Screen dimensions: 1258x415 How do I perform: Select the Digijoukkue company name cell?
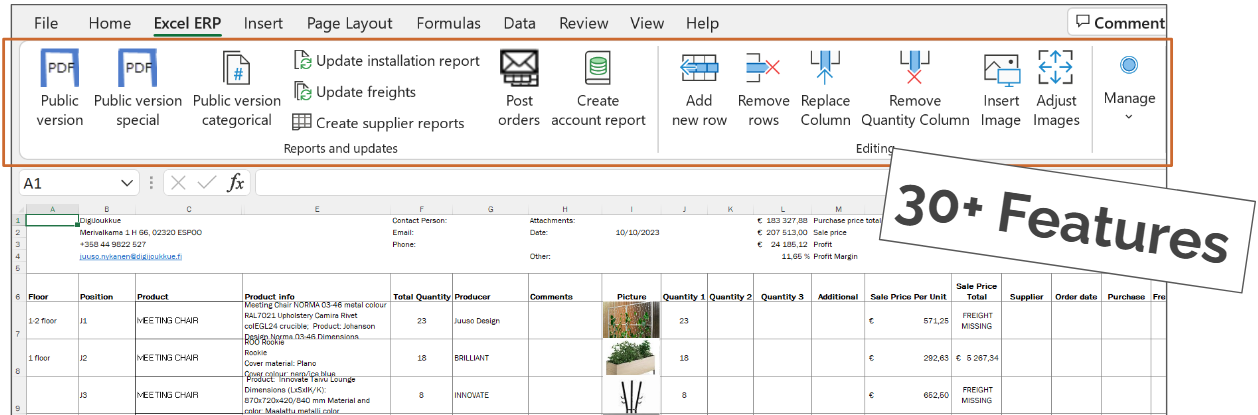(x=105, y=219)
